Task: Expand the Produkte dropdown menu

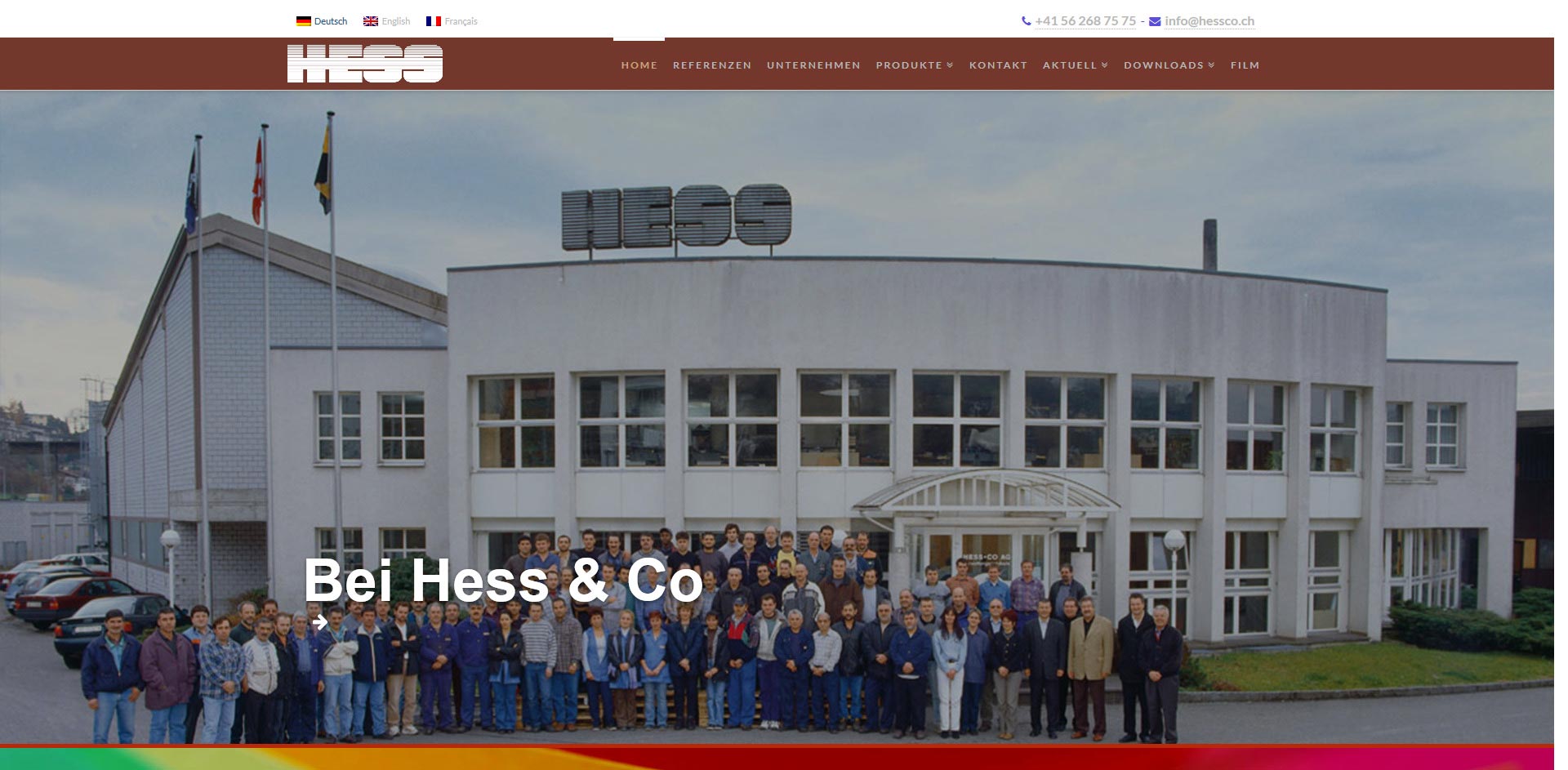Action: [x=915, y=65]
